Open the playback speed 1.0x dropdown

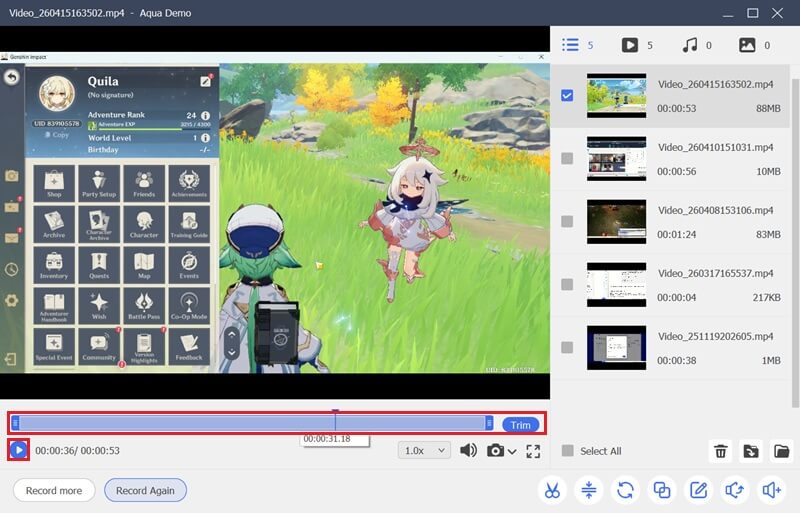424,451
